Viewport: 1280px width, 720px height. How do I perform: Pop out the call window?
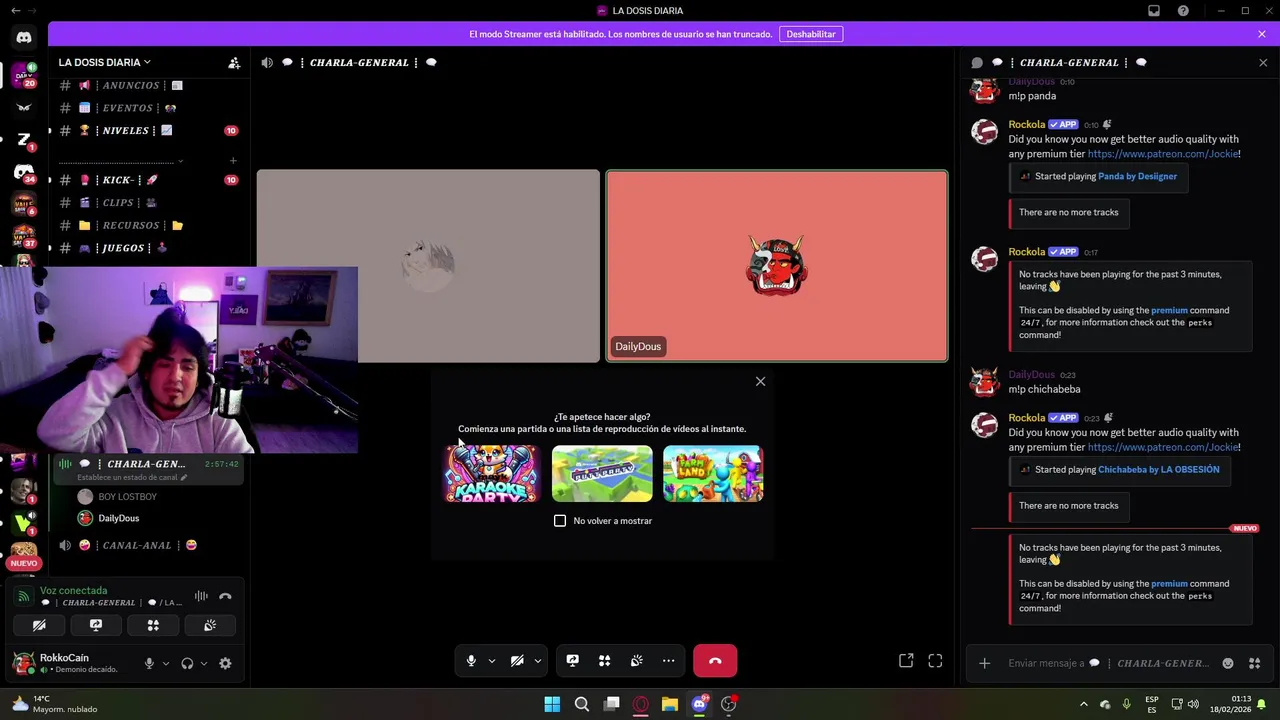click(x=906, y=661)
